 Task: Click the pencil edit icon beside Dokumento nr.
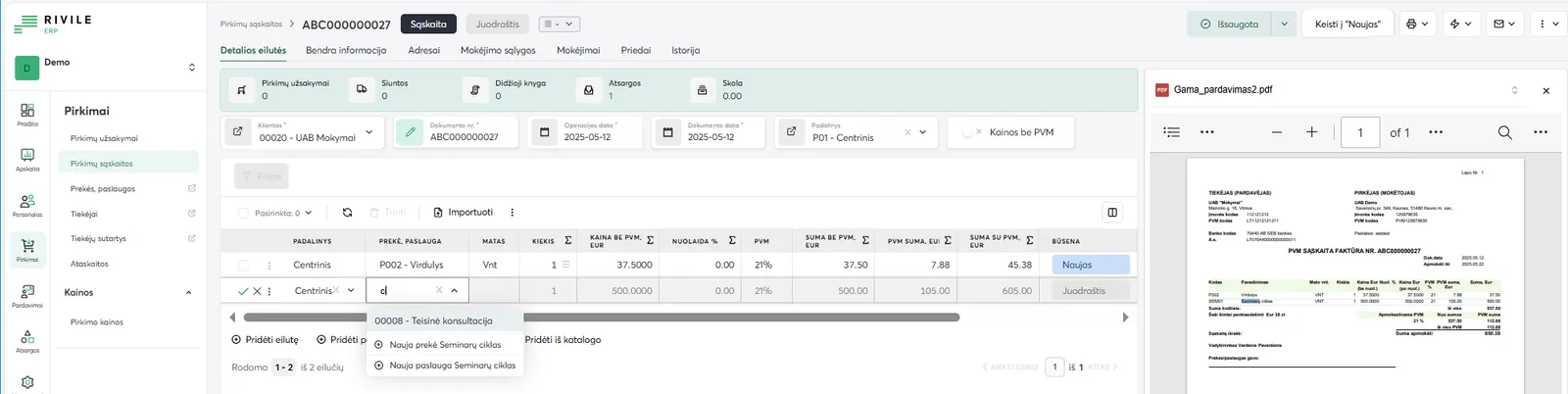pos(410,131)
